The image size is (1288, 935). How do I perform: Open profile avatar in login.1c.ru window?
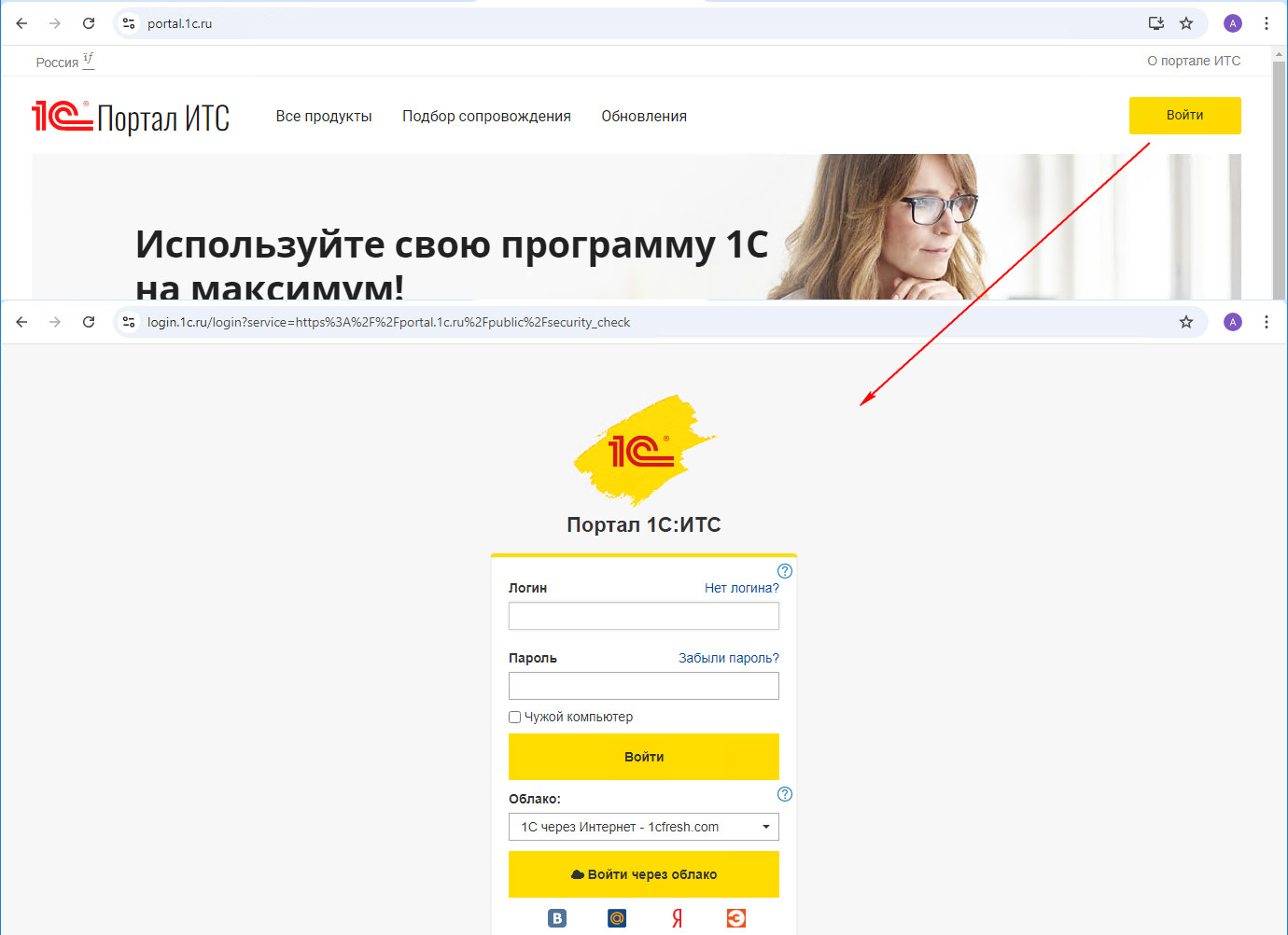click(1233, 322)
